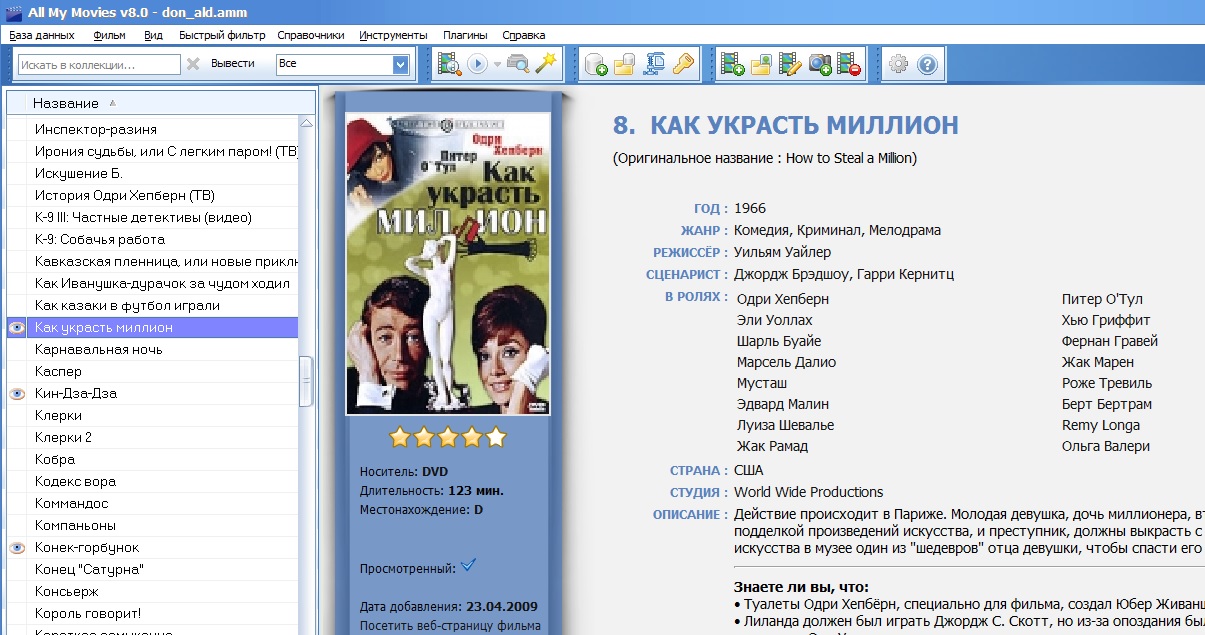Select 'Кодекс вора' in the list
Image resolution: width=1205 pixels, height=635 pixels.
click(152, 481)
